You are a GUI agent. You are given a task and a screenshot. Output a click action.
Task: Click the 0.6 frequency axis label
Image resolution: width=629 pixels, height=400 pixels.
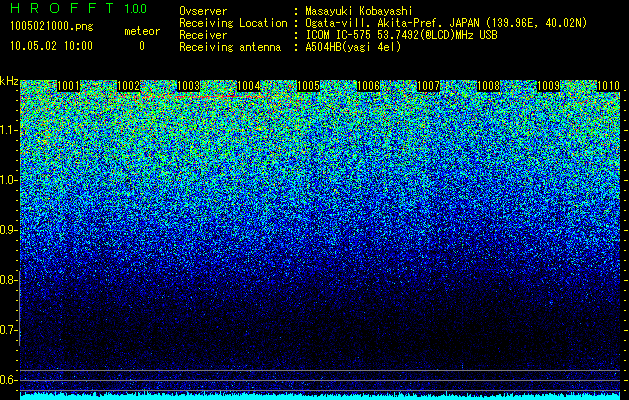pos(8,380)
